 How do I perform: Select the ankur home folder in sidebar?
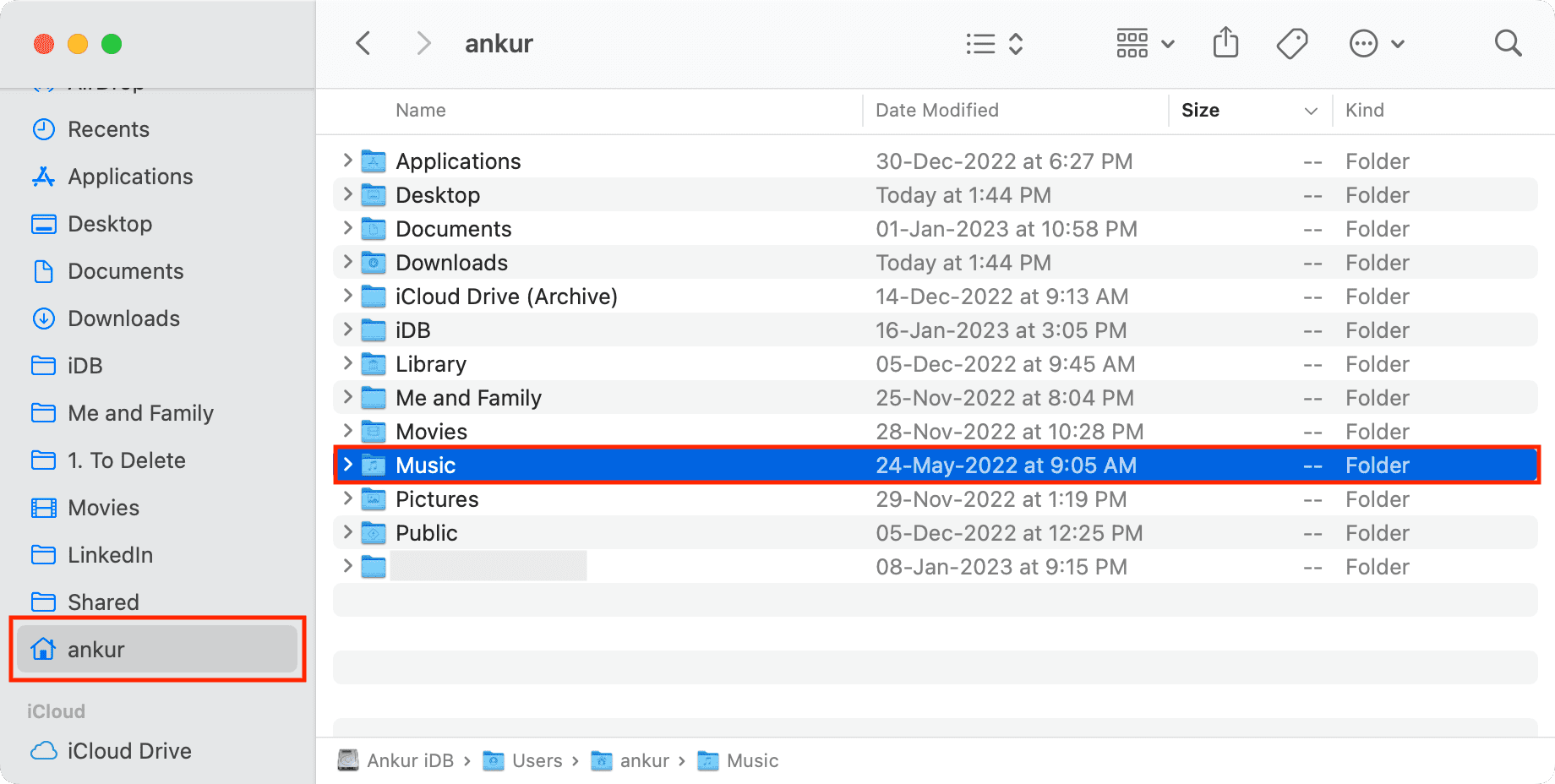tap(157, 649)
